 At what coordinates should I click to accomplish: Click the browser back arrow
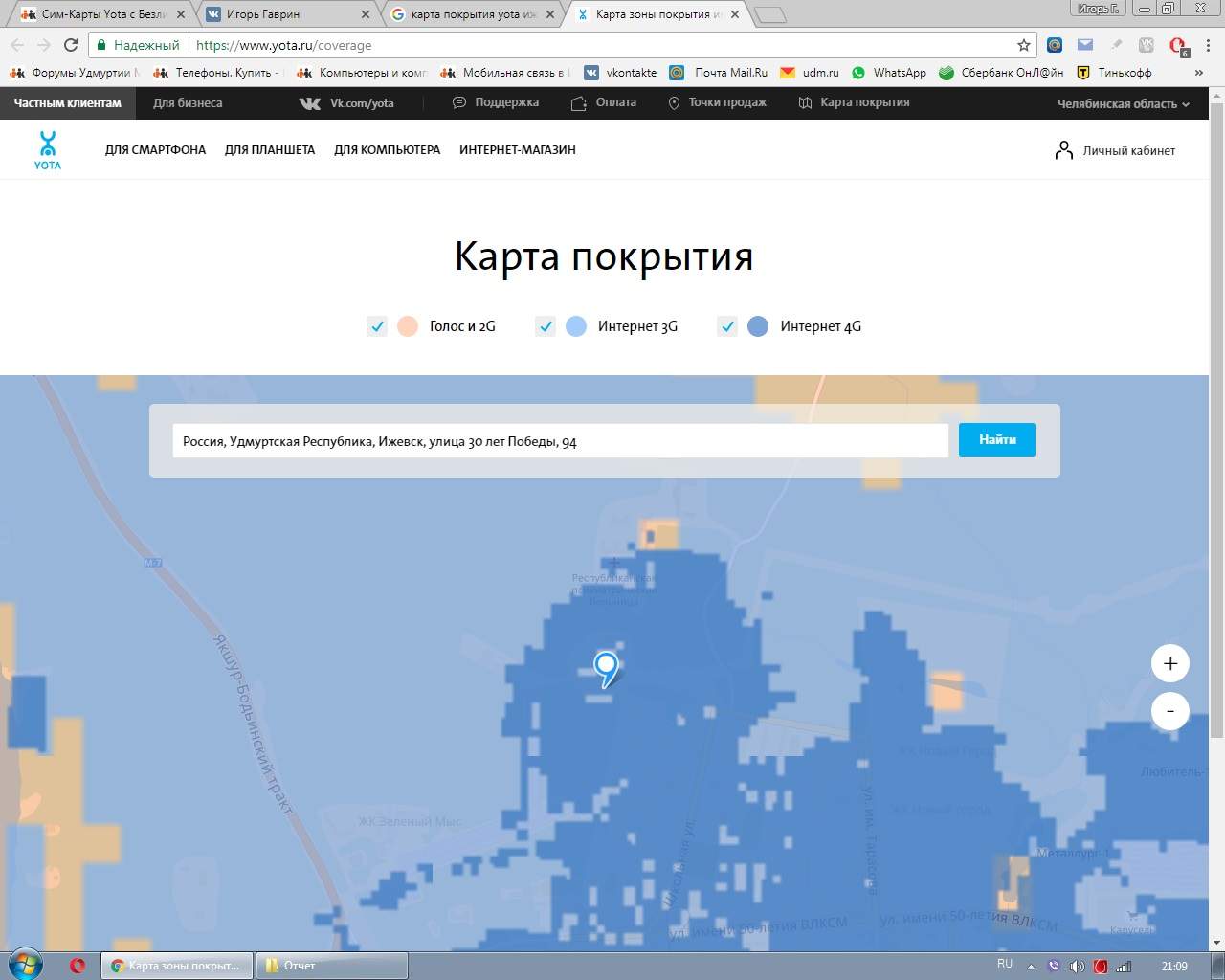(17, 45)
